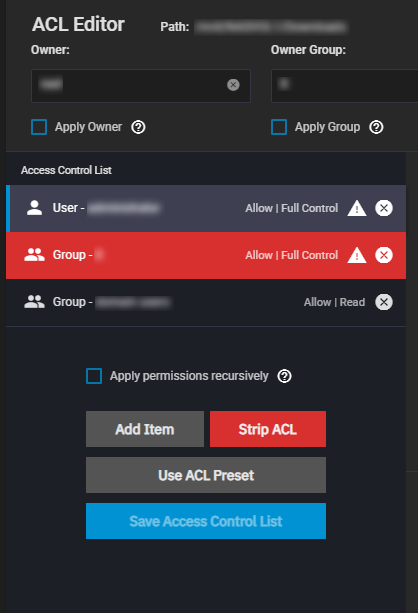Open help tooltip beside Apply Owner

click(138, 127)
